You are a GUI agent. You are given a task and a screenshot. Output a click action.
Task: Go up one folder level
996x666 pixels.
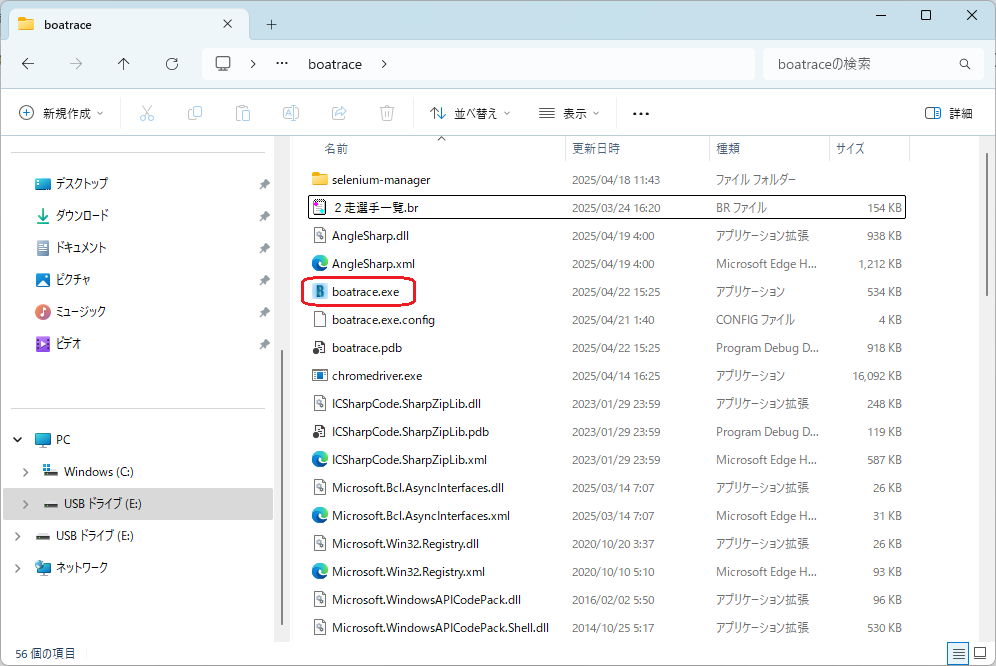pos(124,64)
